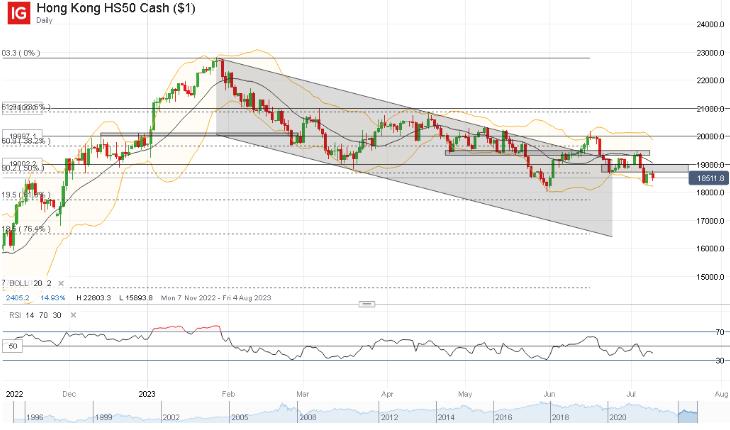This screenshot has width=730, height=430.
Task: Jump to 2014 in the history navigator
Action: click(446, 417)
